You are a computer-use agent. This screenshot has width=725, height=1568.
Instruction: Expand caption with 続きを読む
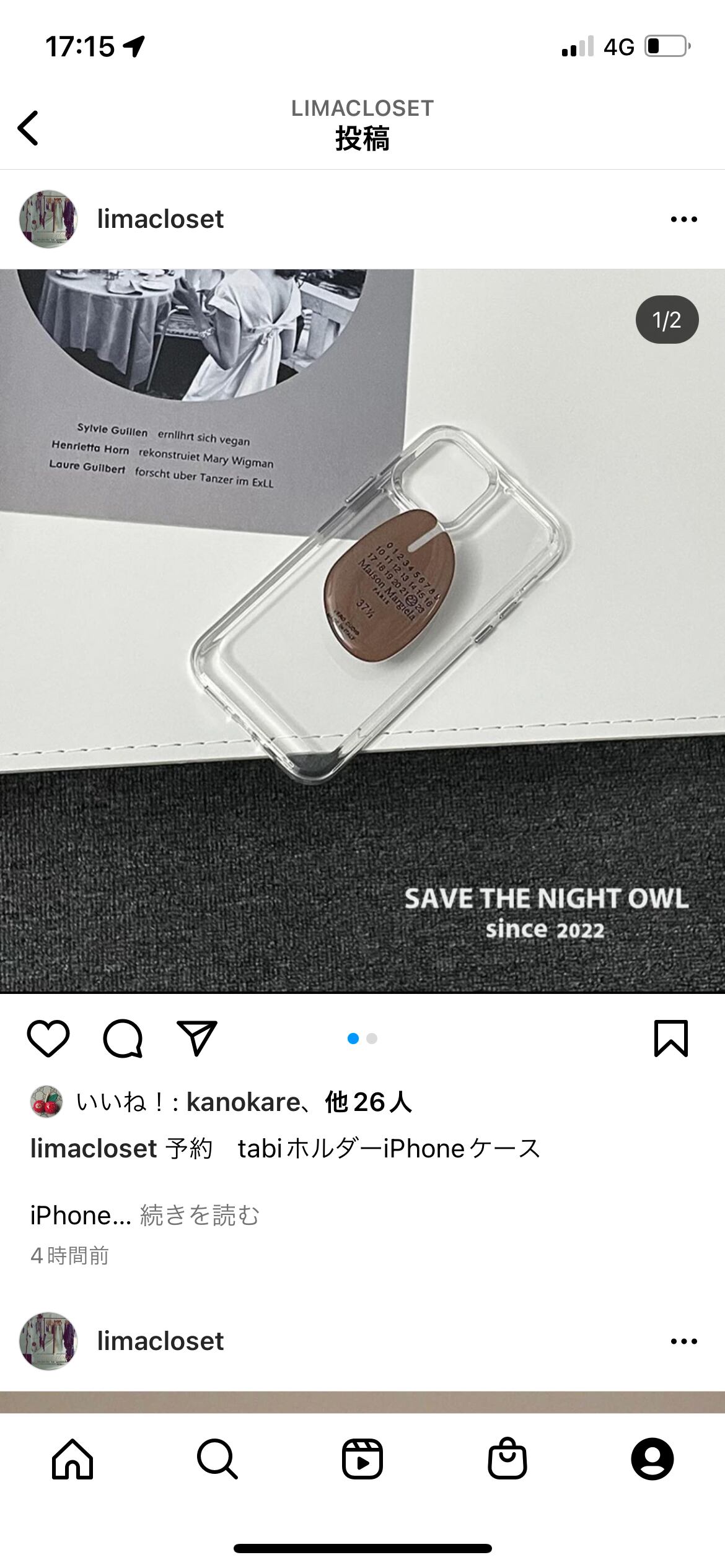coord(200,1215)
